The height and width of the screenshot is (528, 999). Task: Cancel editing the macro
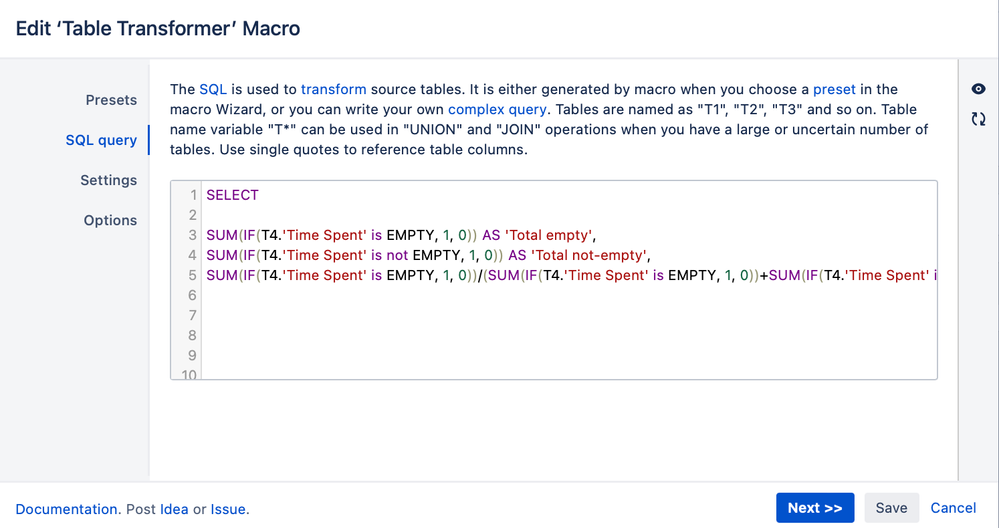pos(953,508)
